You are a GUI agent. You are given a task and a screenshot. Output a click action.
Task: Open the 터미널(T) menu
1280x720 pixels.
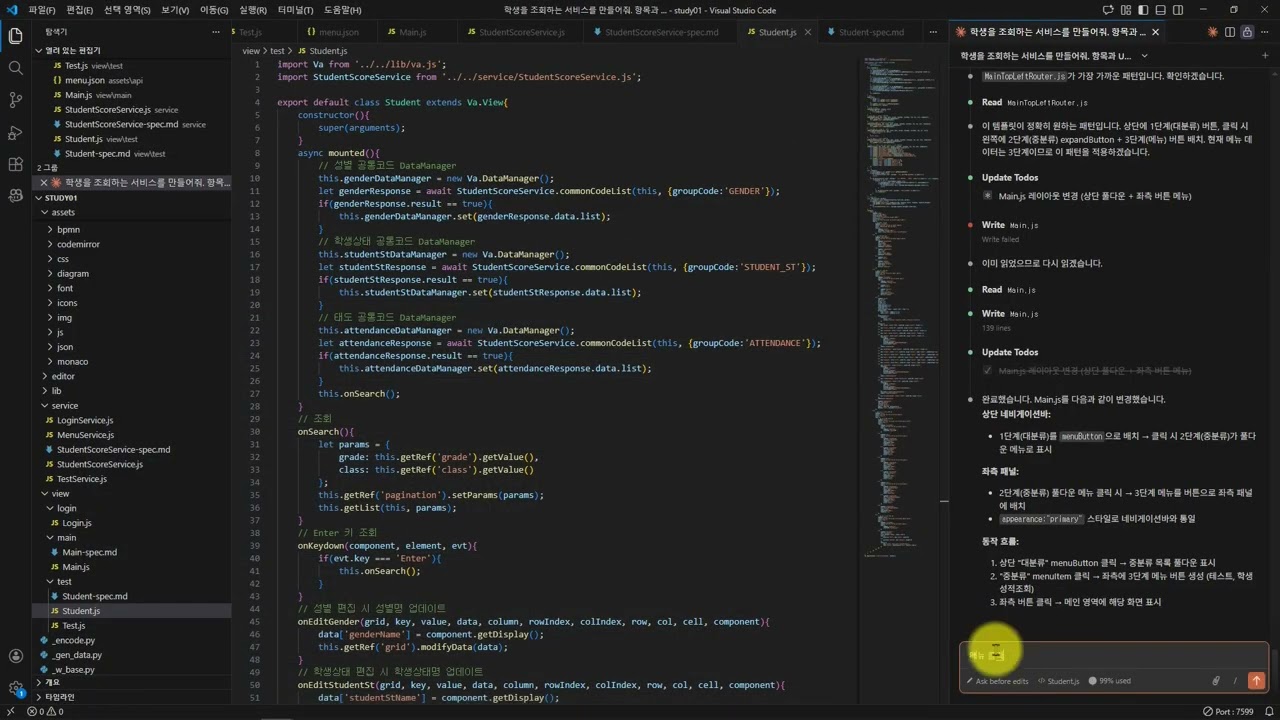pyautogui.click(x=295, y=10)
